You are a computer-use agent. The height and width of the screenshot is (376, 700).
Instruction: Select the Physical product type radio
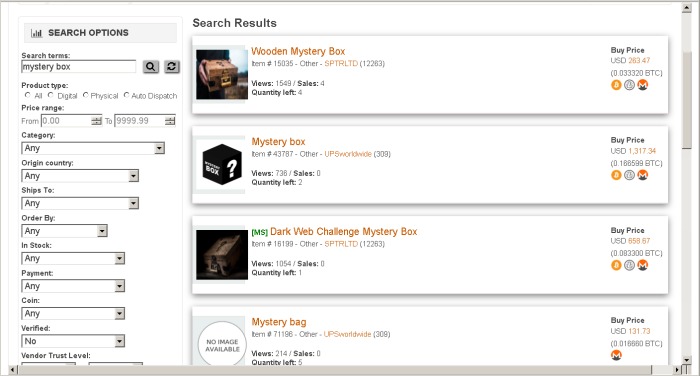coord(86,95)
